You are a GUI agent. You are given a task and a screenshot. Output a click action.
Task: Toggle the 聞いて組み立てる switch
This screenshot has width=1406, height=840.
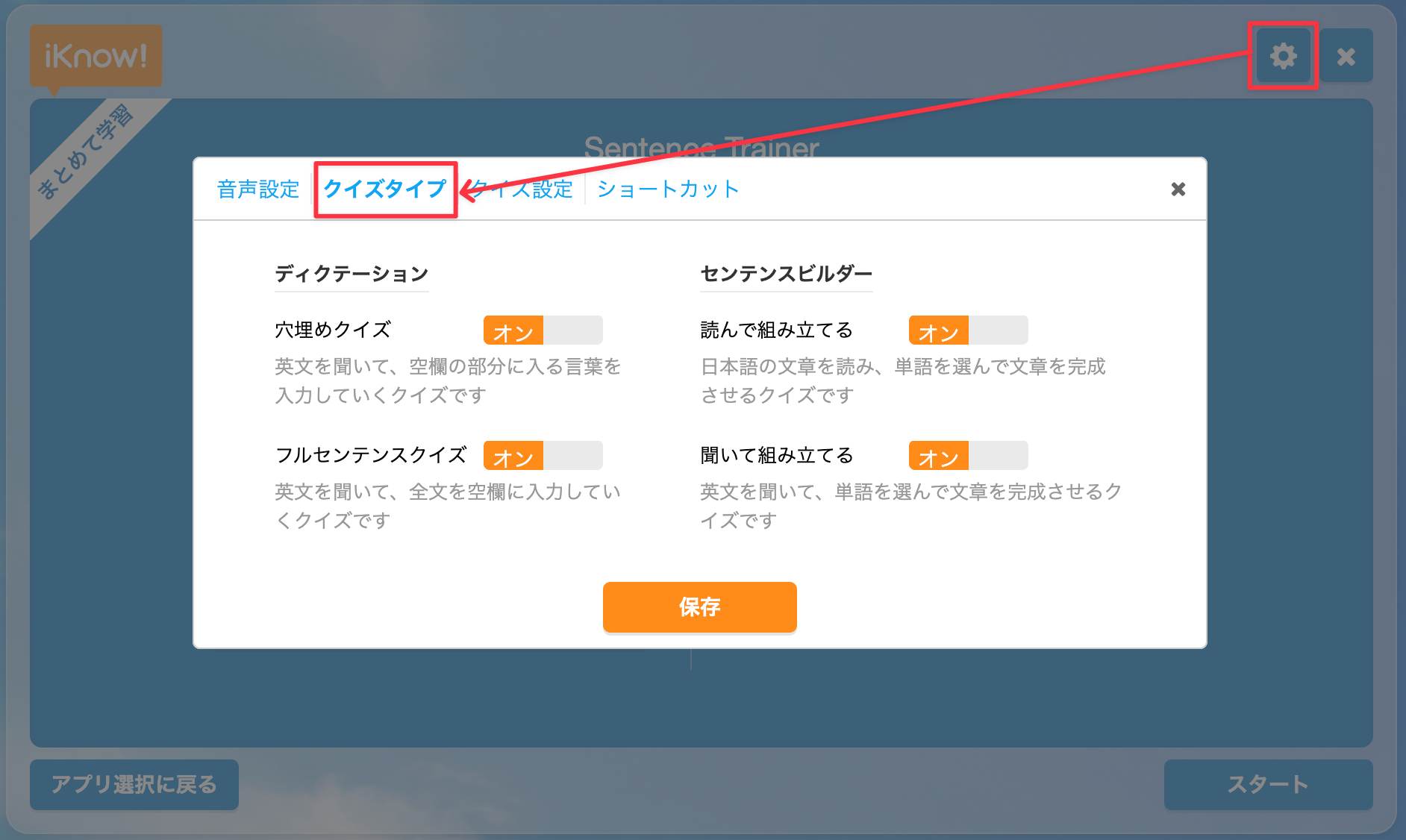968,456
